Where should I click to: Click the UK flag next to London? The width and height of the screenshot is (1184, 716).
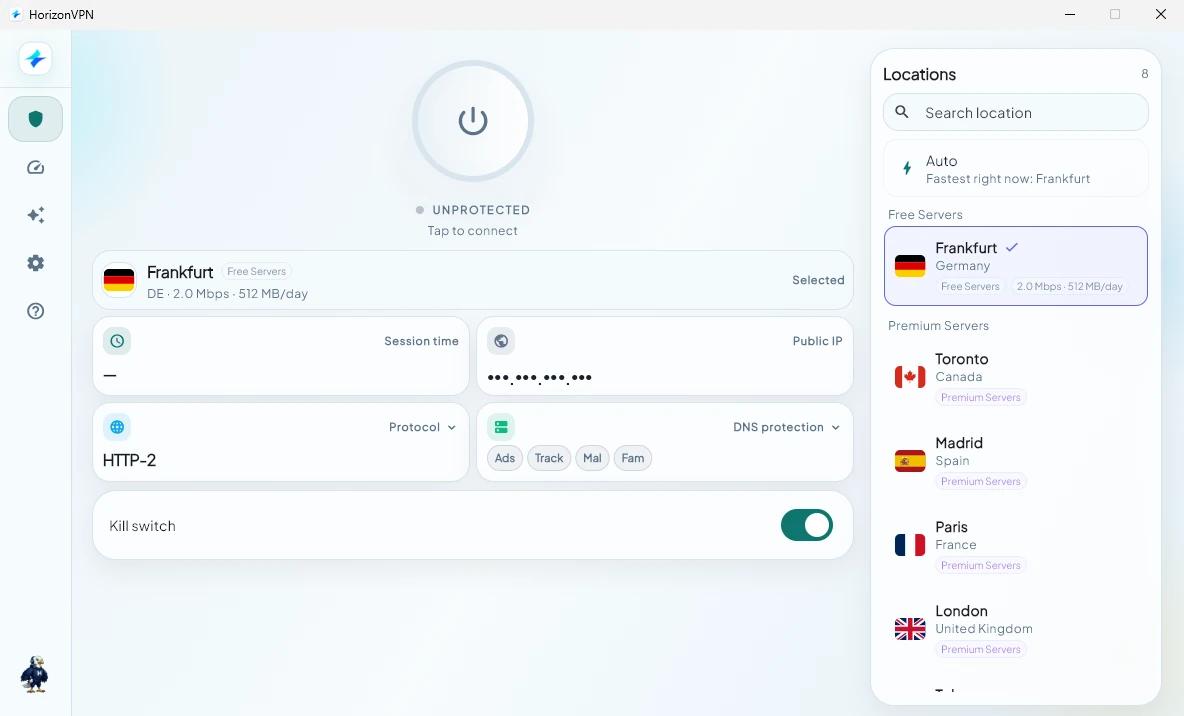click(x=910, y=628)
